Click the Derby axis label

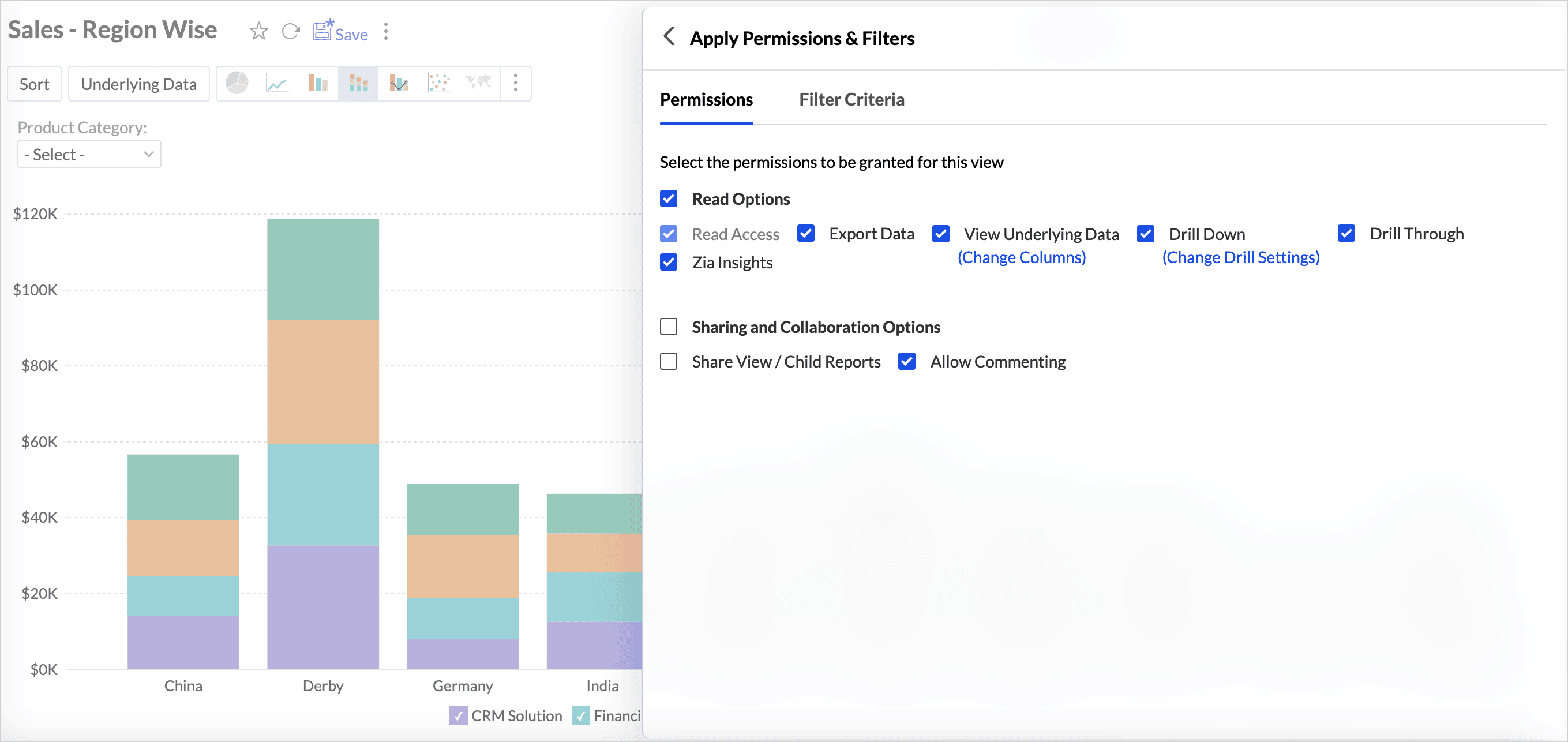323,686
